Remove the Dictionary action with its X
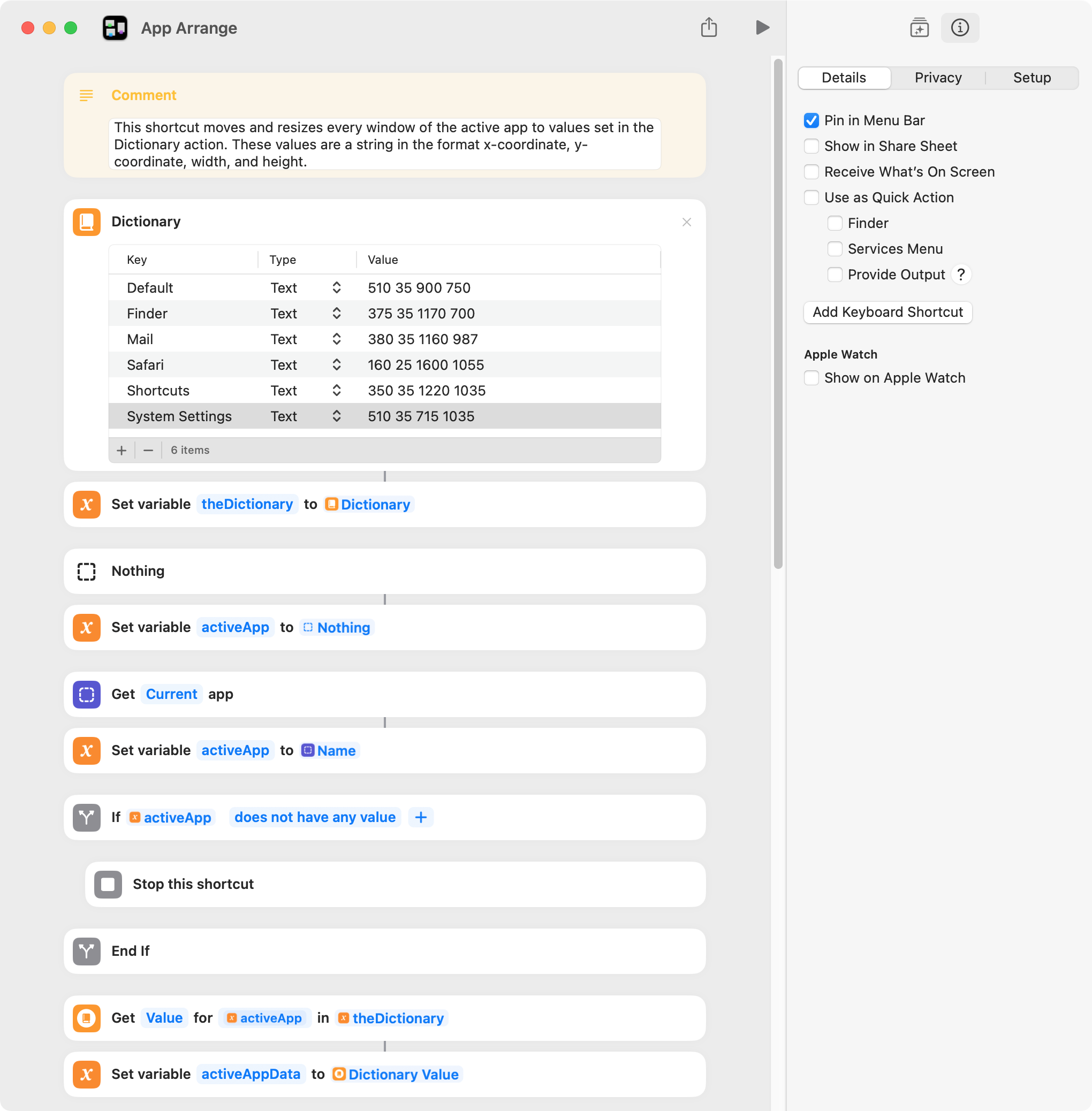 686,222
